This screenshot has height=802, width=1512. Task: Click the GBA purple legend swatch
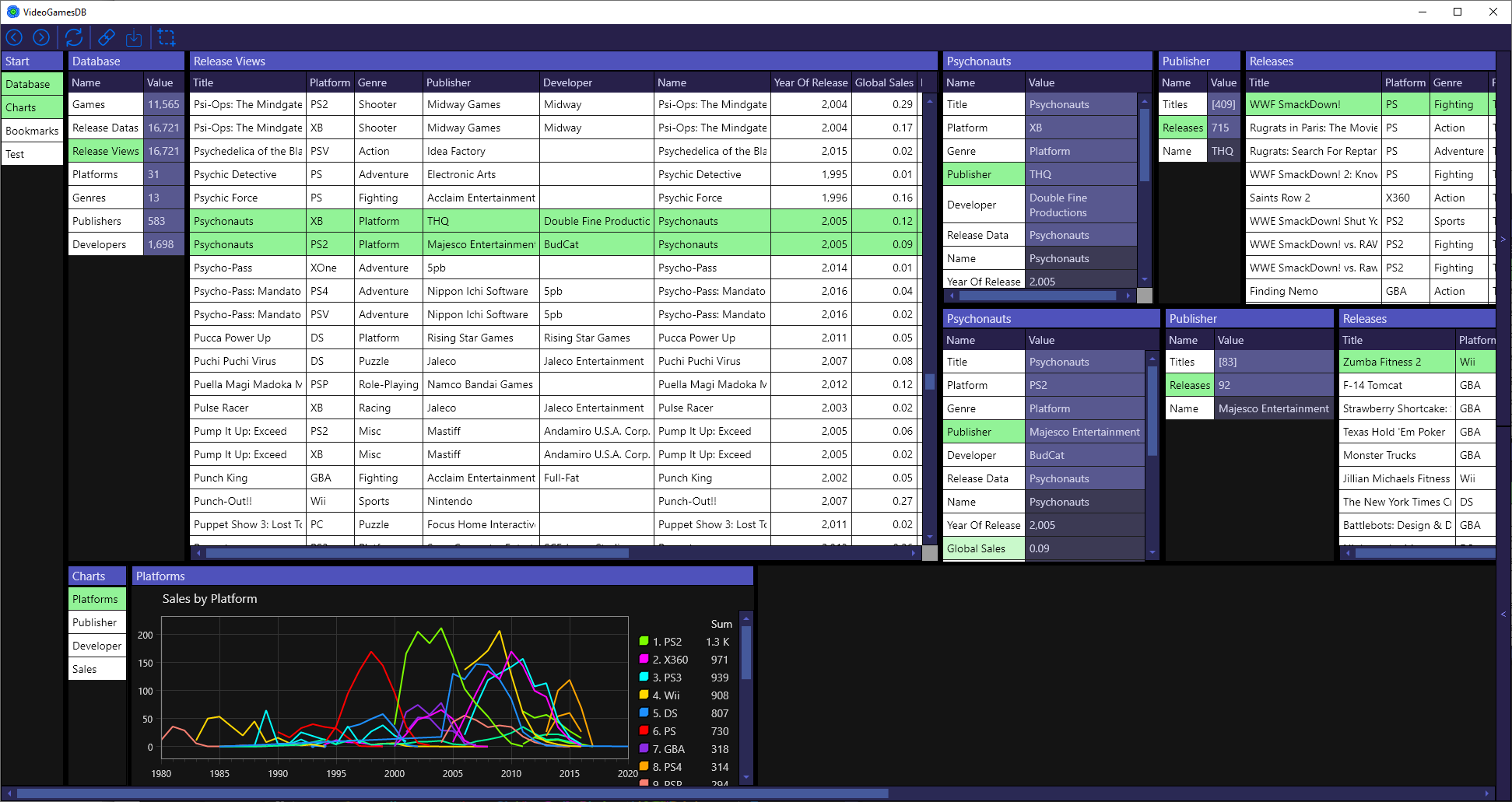click(644, 748)
